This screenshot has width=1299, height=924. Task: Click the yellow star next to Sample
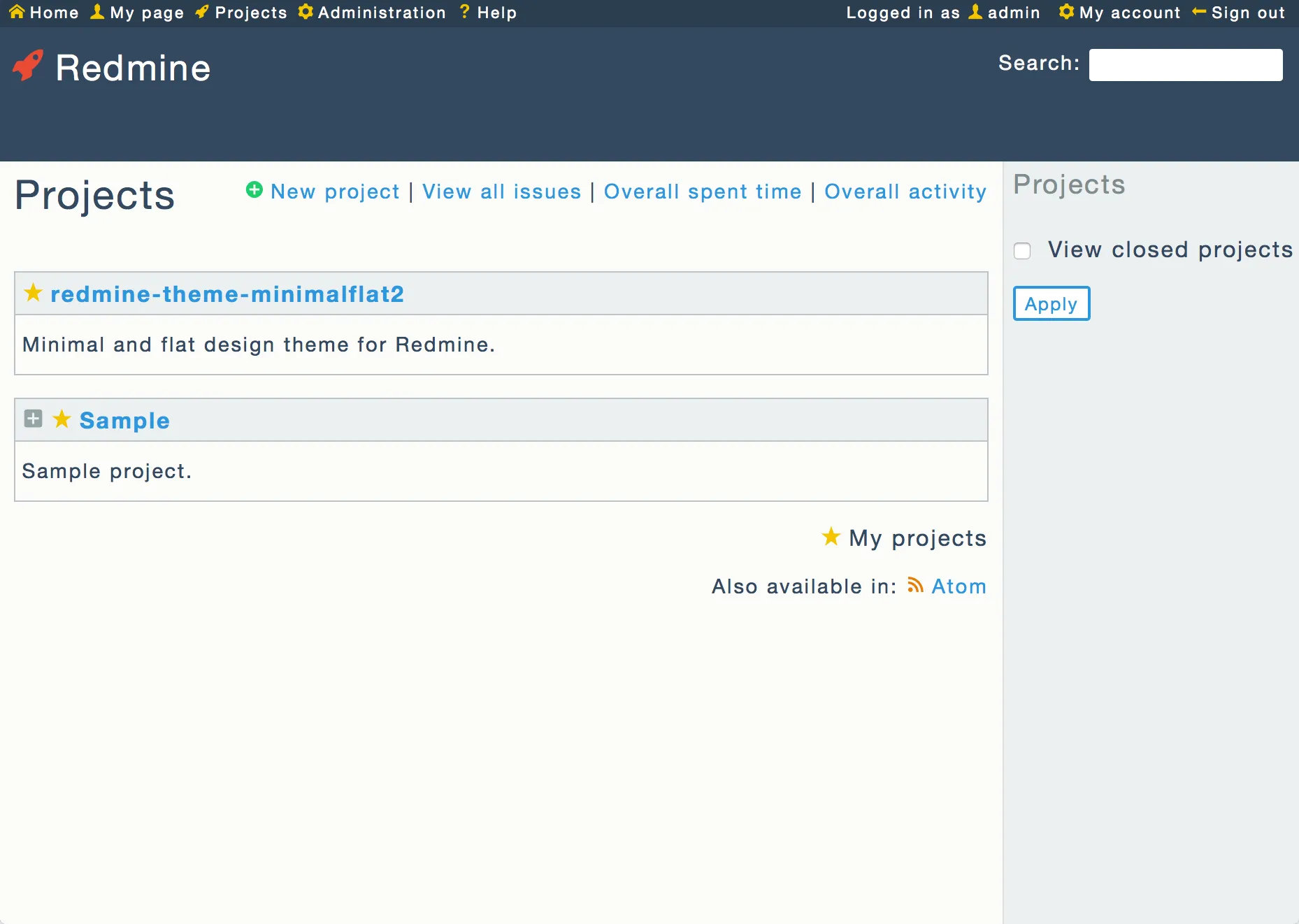pyautogui.click(x=62, y=419)
